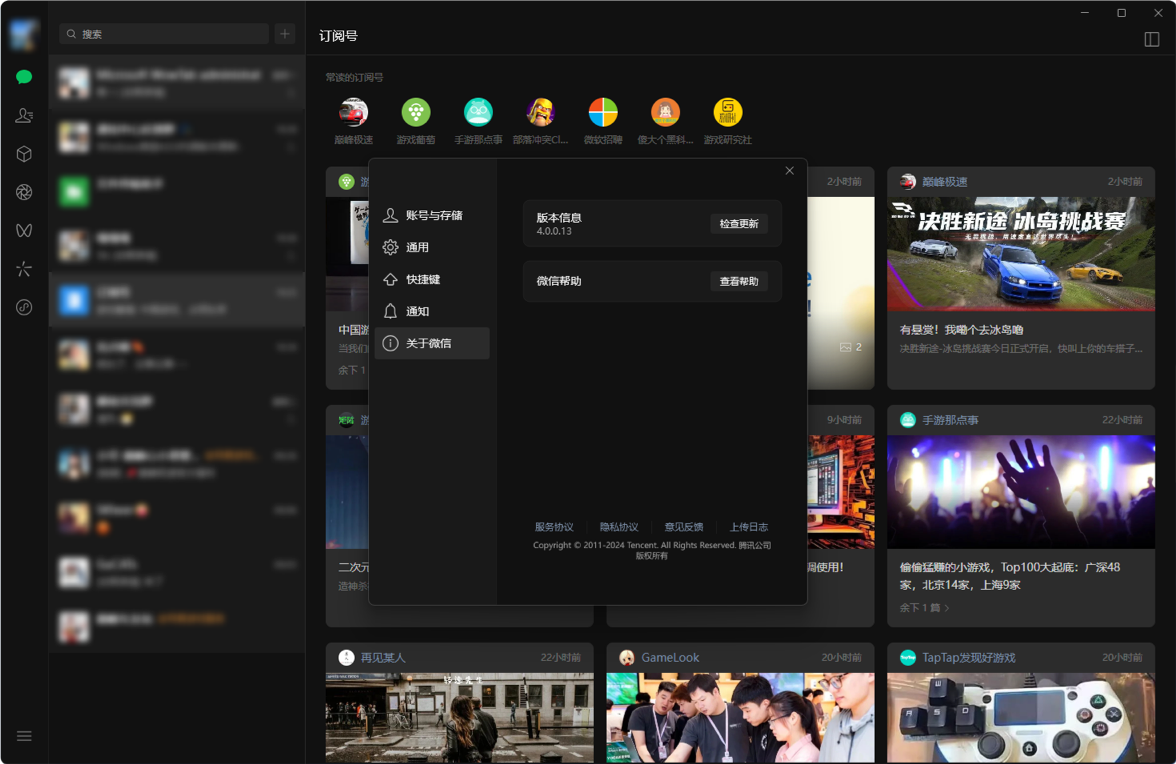The image size is (1176, 764).
Task: Open the Contacts icon in left sidebar
Action: [24, 116]
